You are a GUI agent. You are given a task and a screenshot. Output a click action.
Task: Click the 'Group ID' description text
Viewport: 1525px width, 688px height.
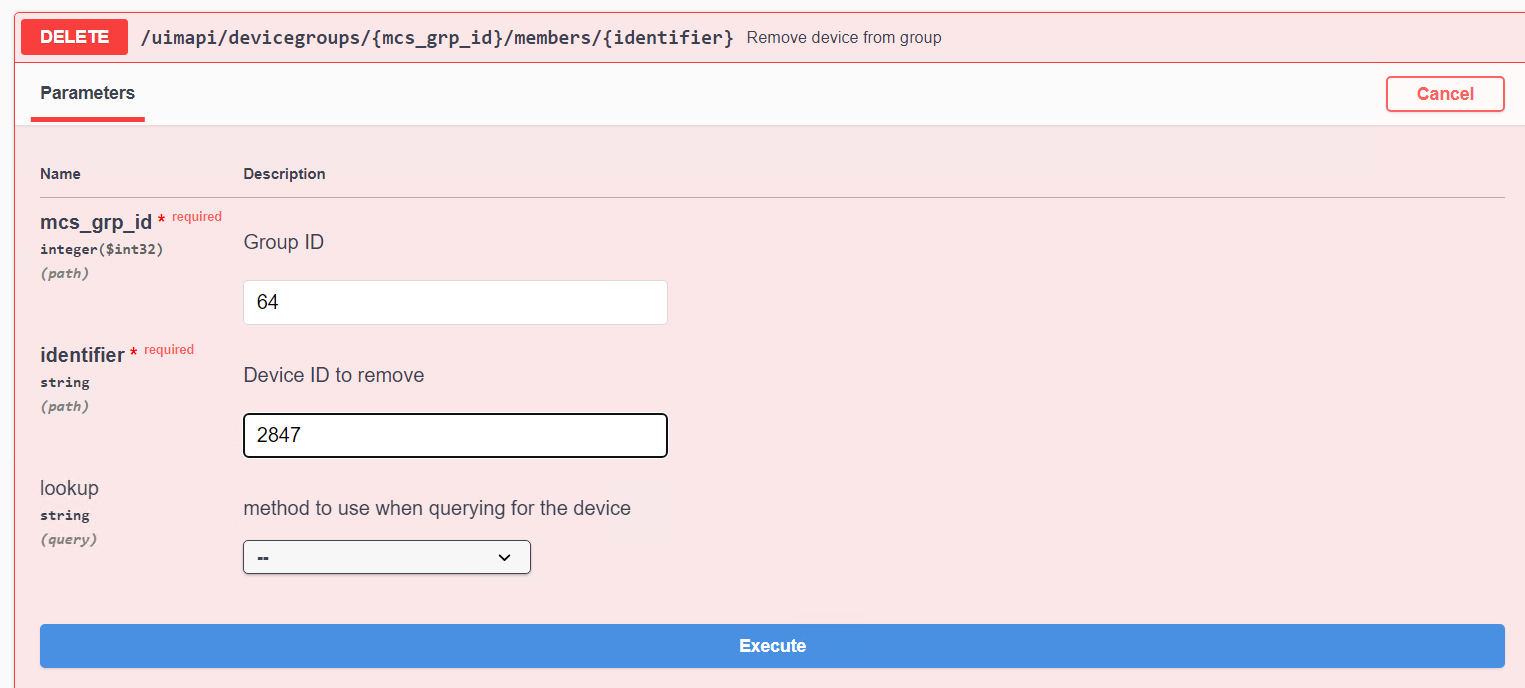click(283, 242)
